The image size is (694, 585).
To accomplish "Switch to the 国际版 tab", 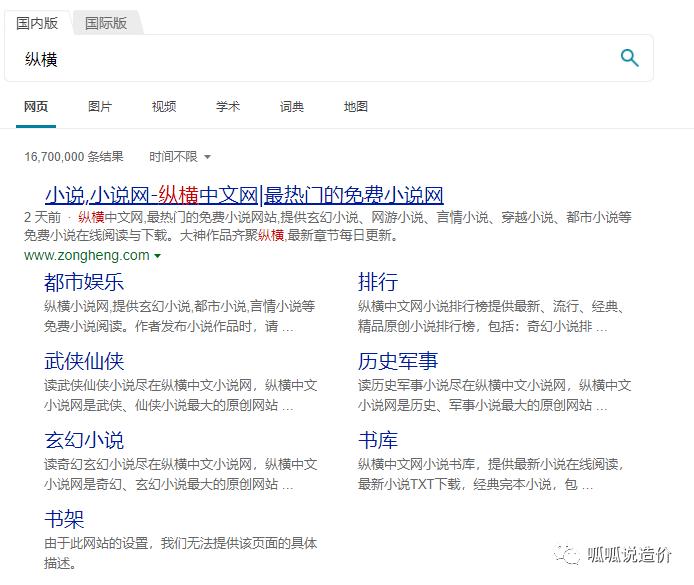I will tap(106, 23).
